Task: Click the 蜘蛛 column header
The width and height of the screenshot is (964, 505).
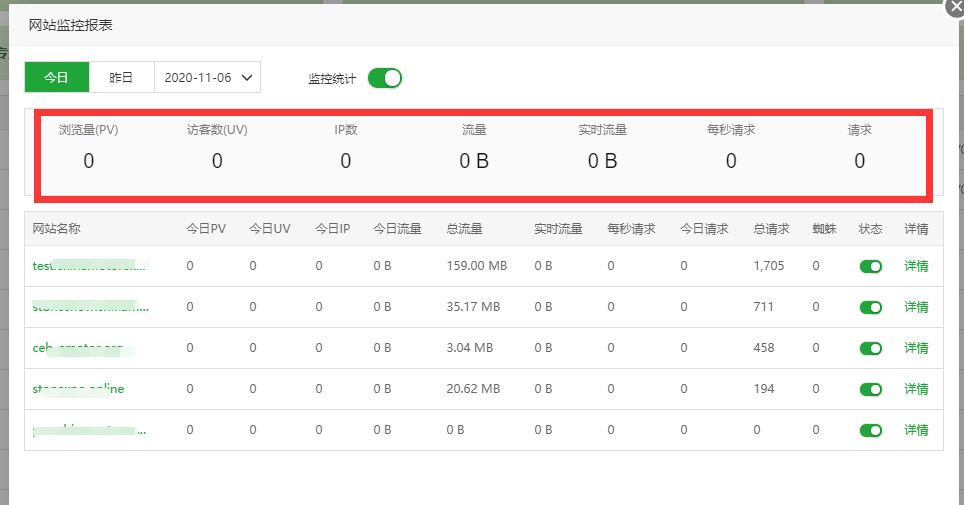Action: click(x=824, y=228)
